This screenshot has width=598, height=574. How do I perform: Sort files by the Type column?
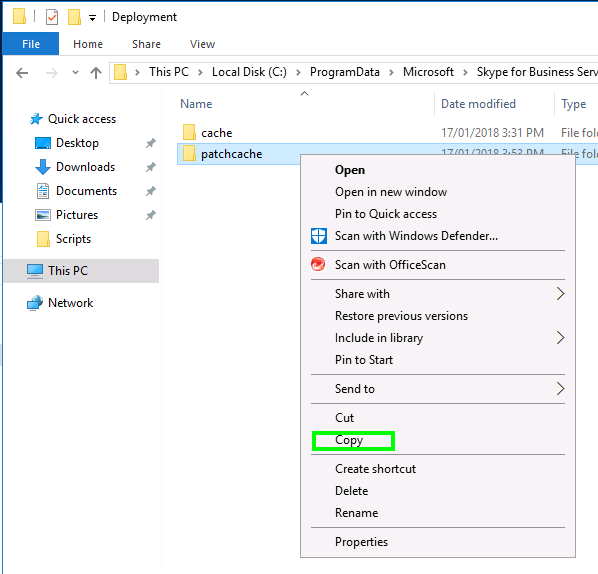tap(574, 104)
